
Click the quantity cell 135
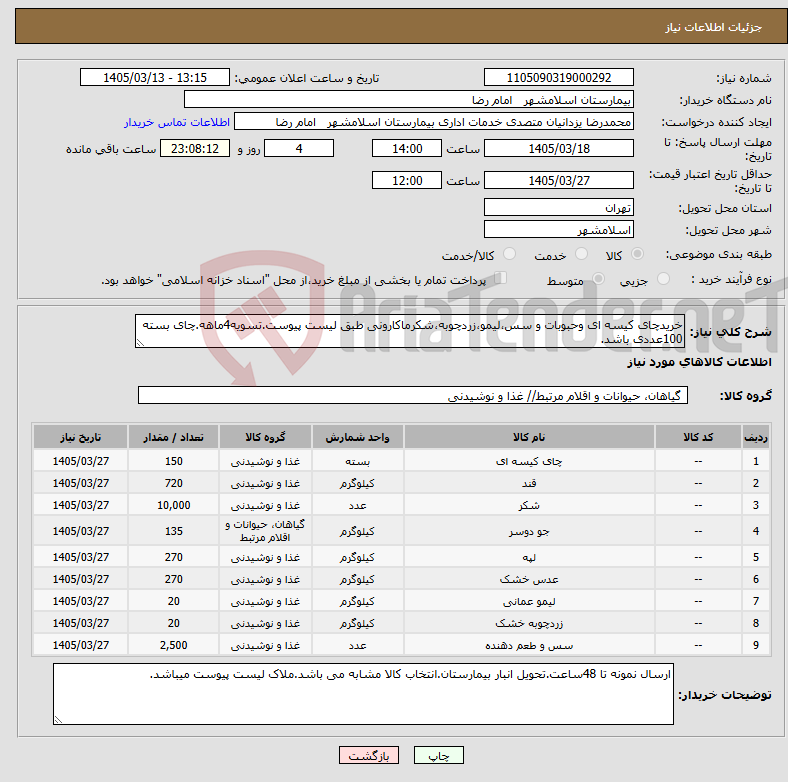coord(173,531)
